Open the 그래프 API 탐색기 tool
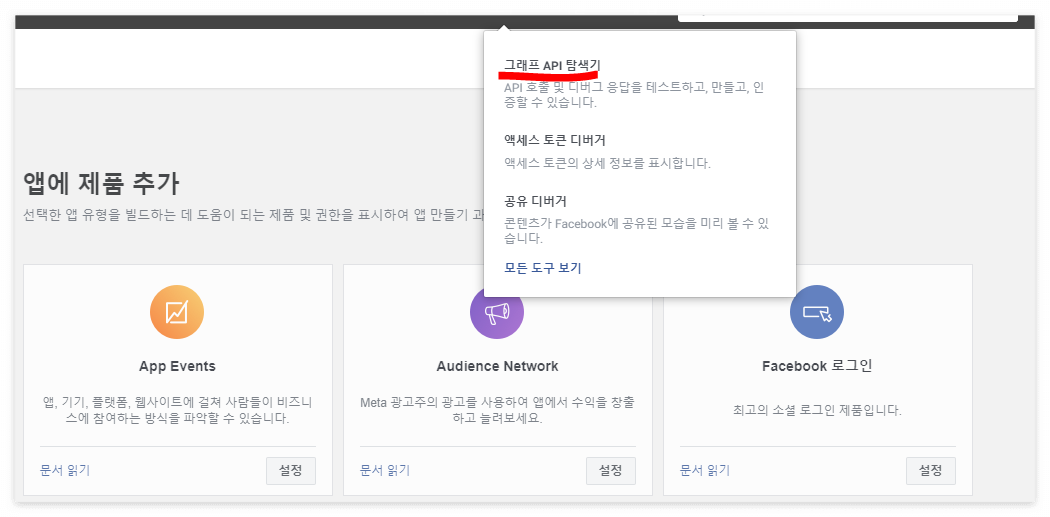This screenshot has width=1050, height=517. pyautogui.click(x=552, y=66)
